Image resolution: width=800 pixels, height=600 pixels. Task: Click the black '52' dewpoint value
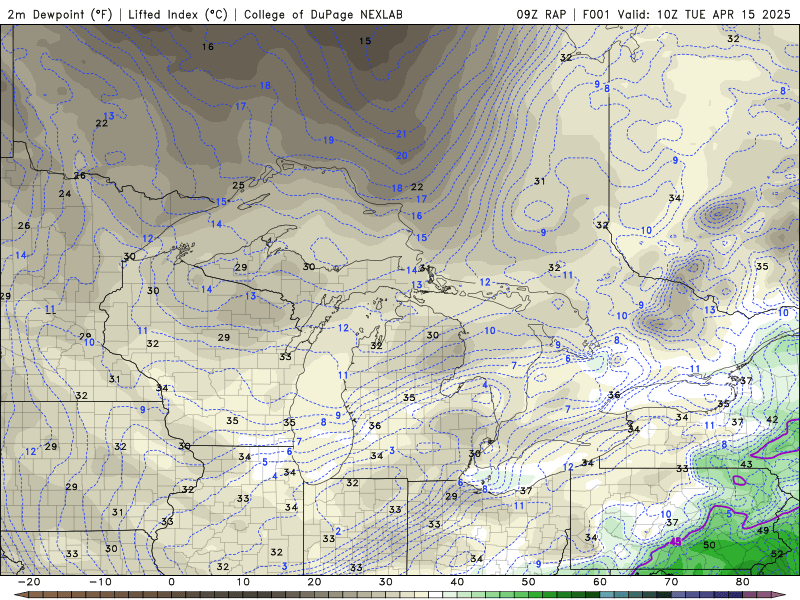777,554
